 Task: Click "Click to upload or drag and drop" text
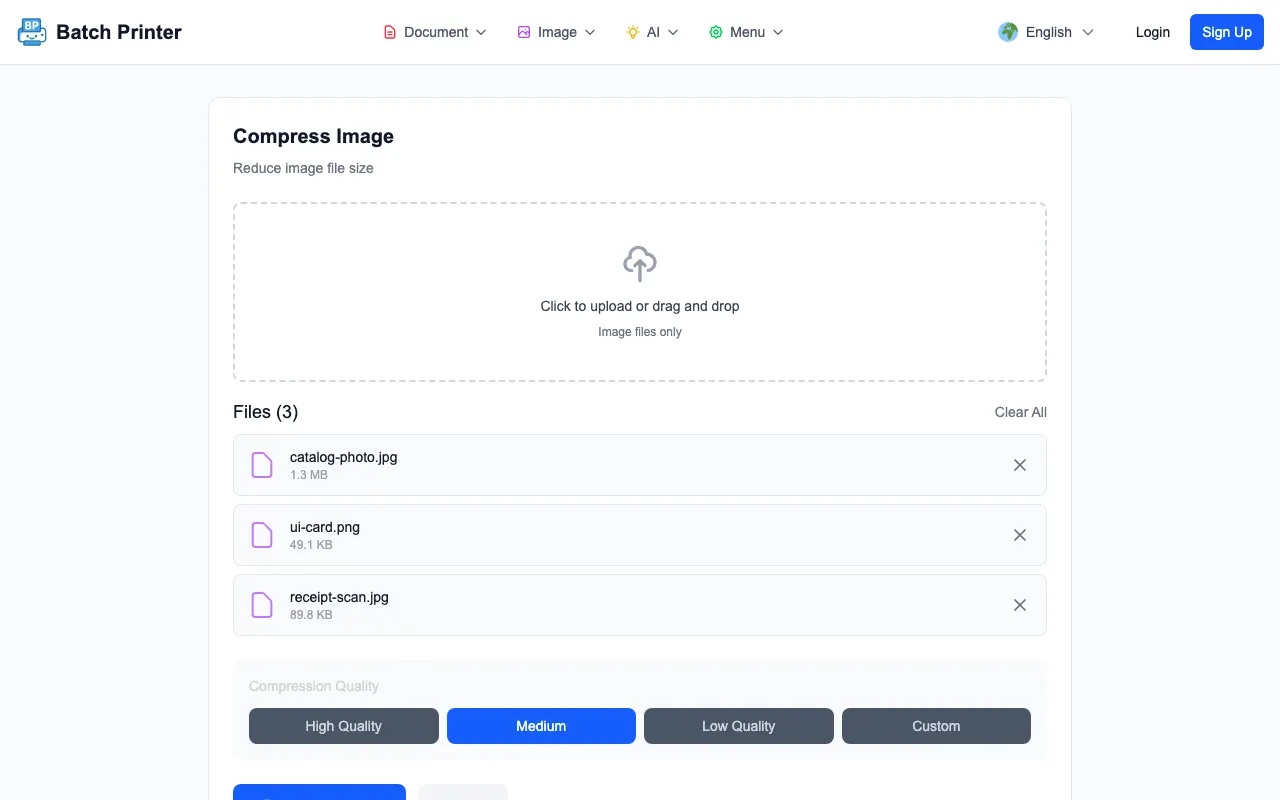640,306
